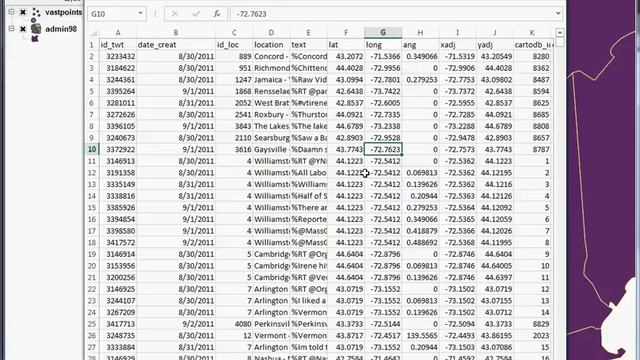Click cell containing 3233432
The height and width of the screenshot is (360, 640).
click(x=118, y=56)
